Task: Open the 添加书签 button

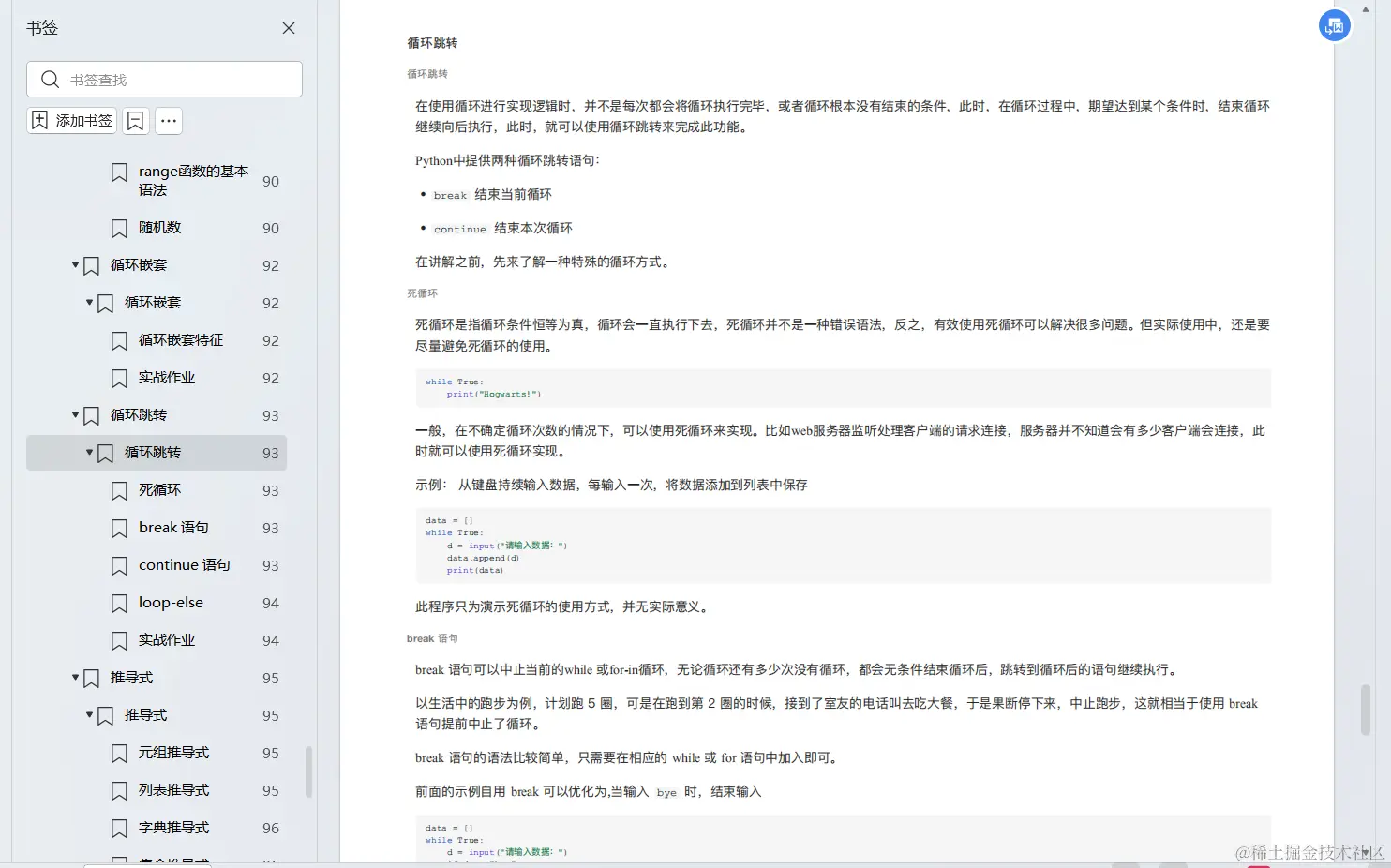Action: tap(70, 121)
